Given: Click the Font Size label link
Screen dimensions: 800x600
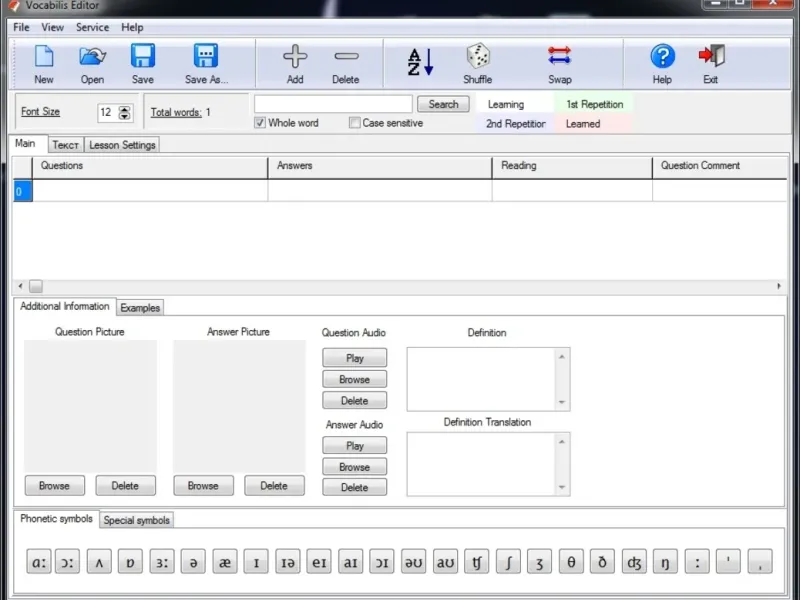Looking at the screenshot, I should coord(40,112).
